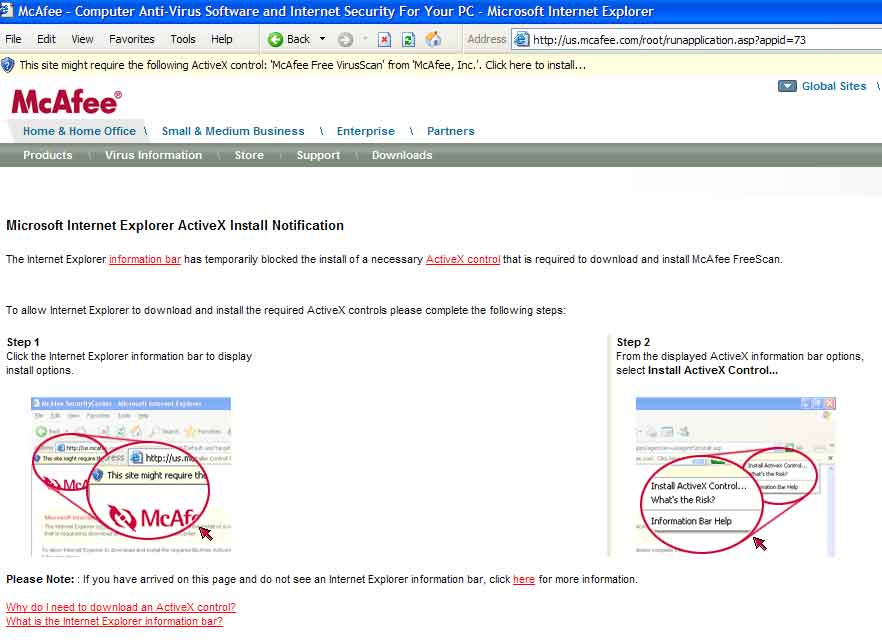This screenshot has width=882, height=642.
Task: Click the Step 1 instruction screenshot
Action: point(131,476)
